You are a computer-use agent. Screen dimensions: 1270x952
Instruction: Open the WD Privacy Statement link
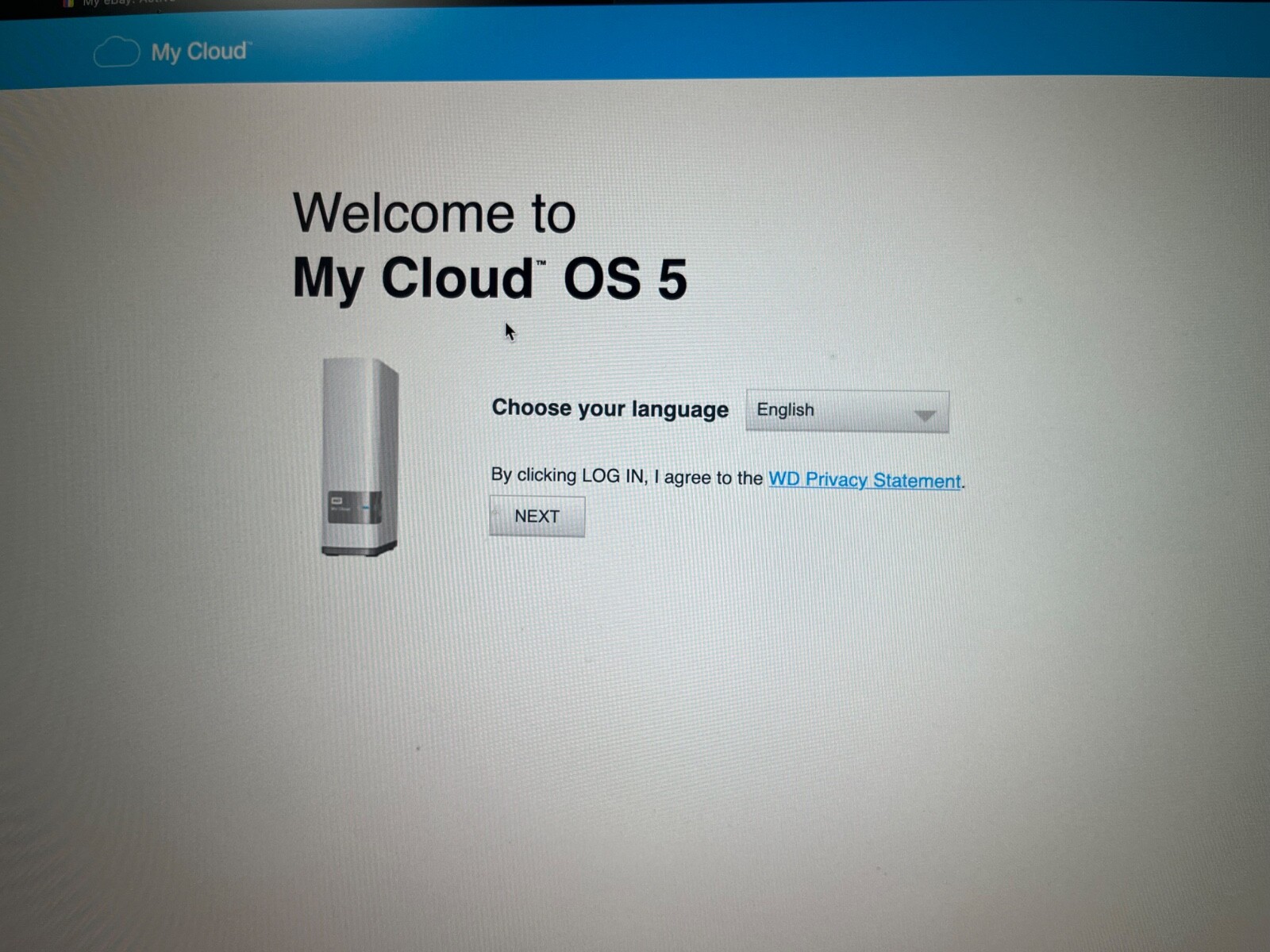pos(864,480)
